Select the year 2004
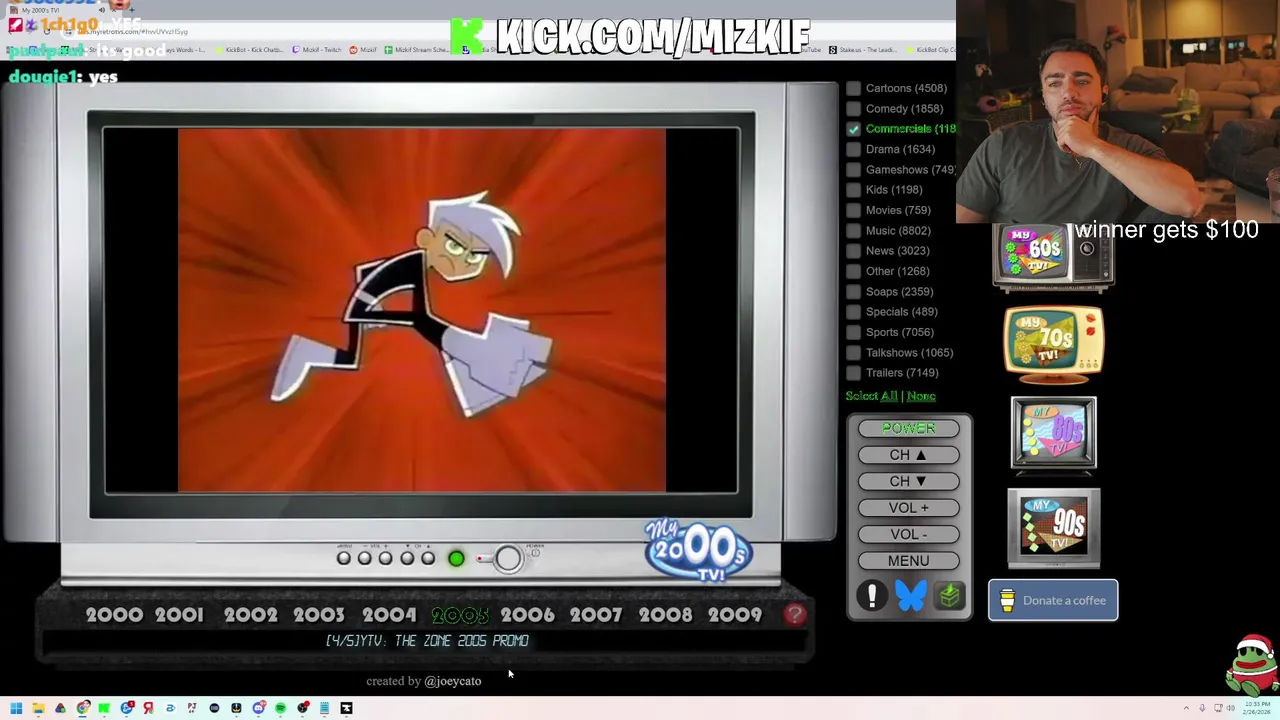The width and height of the screenshot is (1280, 720). coord(389,615)
